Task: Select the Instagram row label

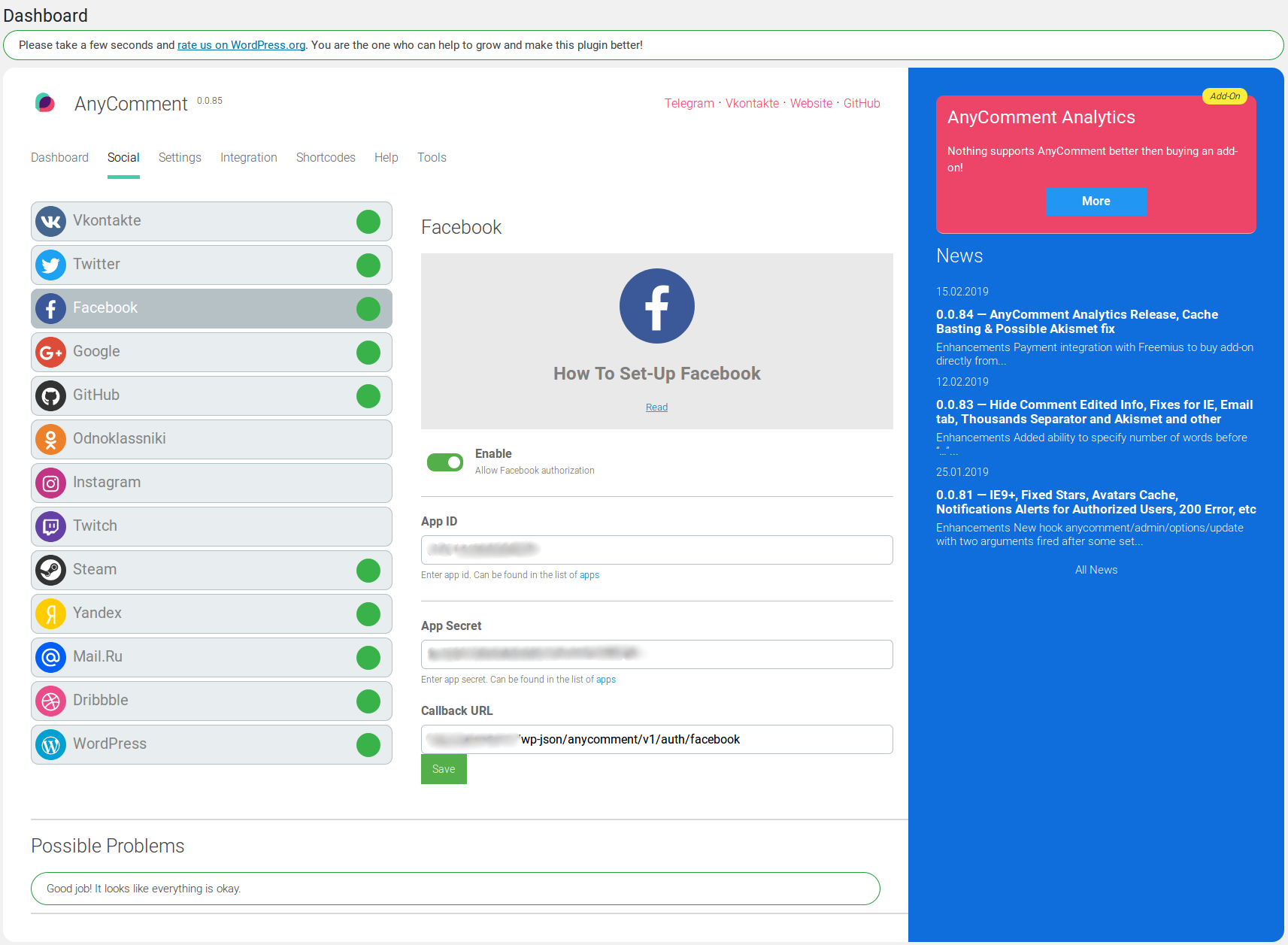Action: click(x=107, y=482)
